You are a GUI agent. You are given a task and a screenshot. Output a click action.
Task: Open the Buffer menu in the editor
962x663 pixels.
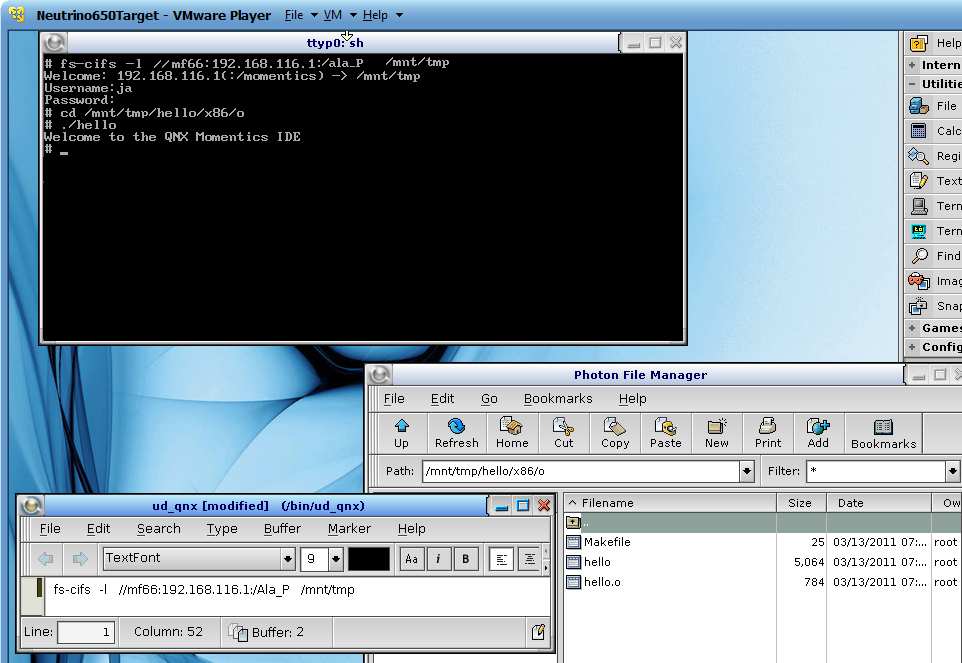(282, 529)
